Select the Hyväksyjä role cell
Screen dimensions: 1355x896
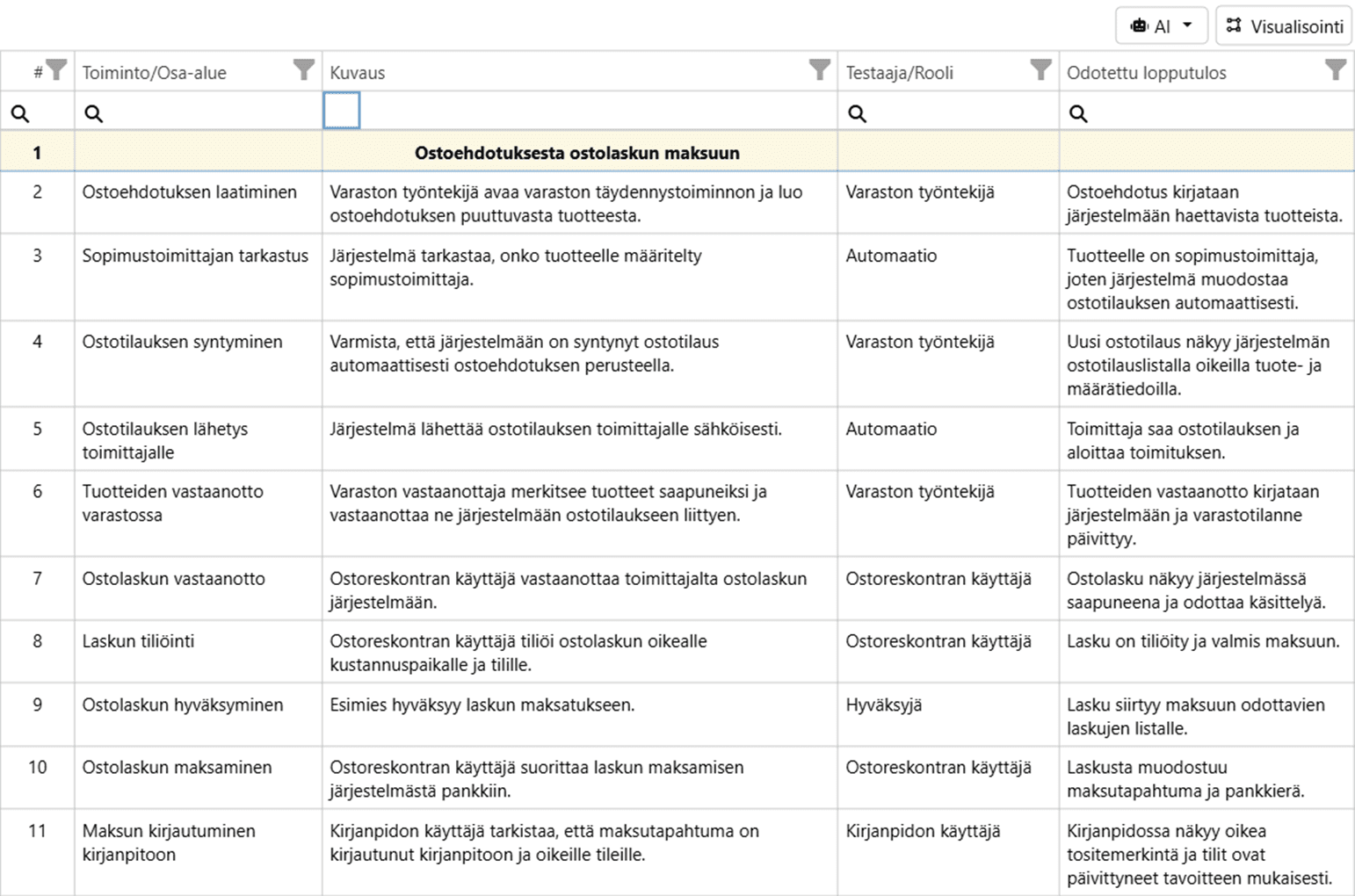(884, 705)
